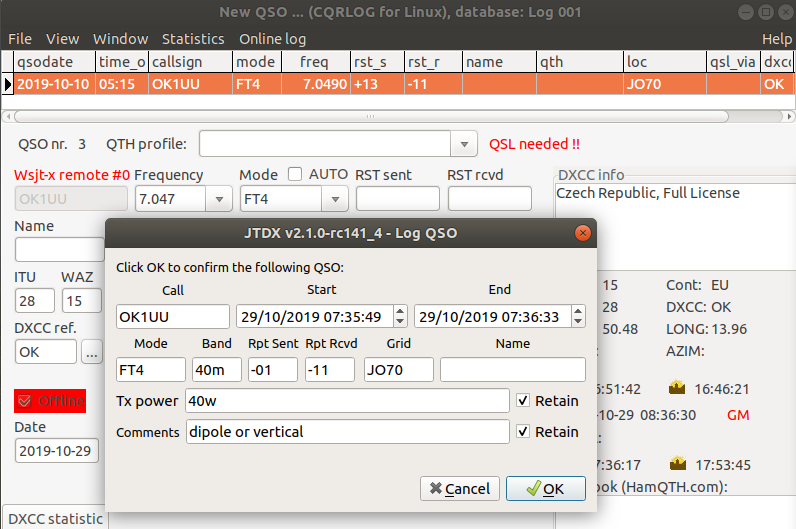The image size is (796, 529).
Task: Click the scrollbar right arrow of QSO list
Action: point(789,116)
